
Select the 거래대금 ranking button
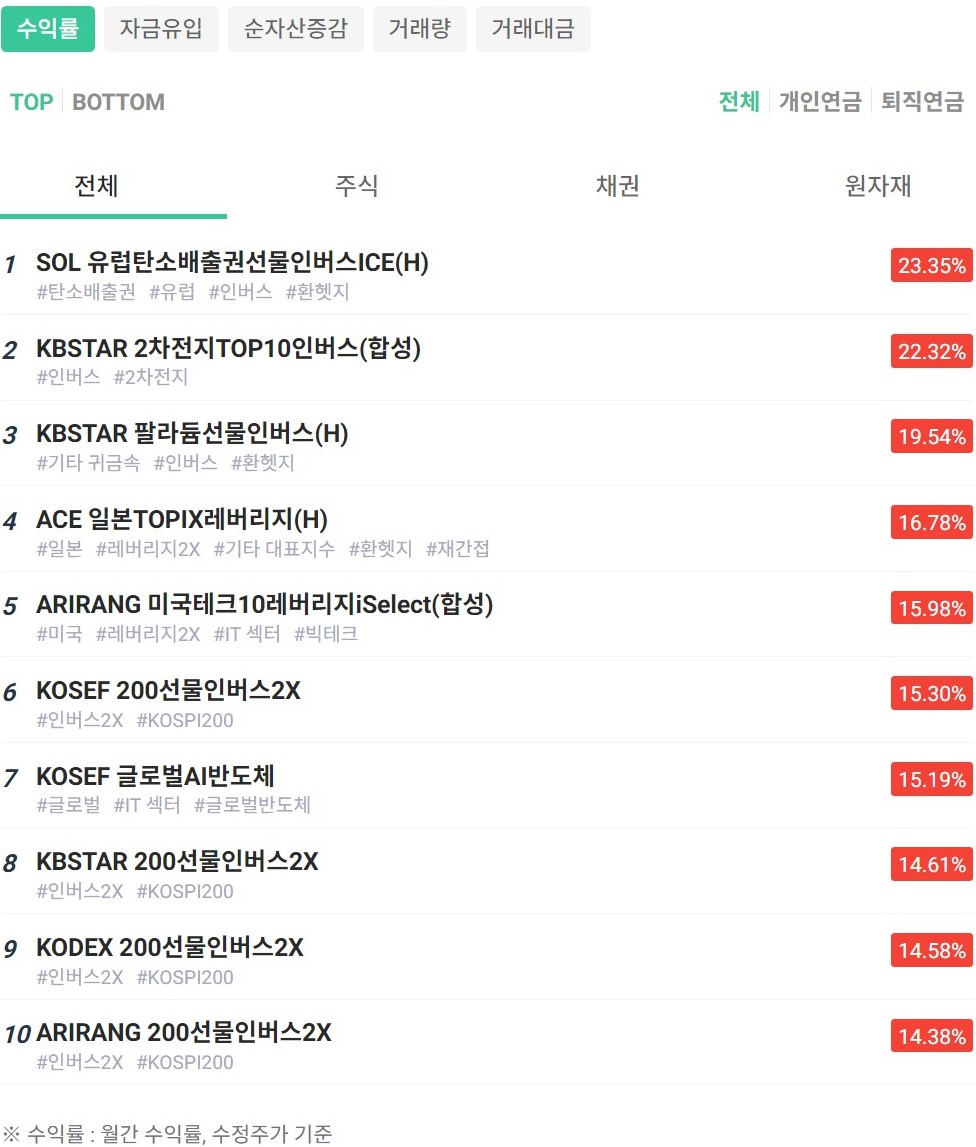(533, 29)
